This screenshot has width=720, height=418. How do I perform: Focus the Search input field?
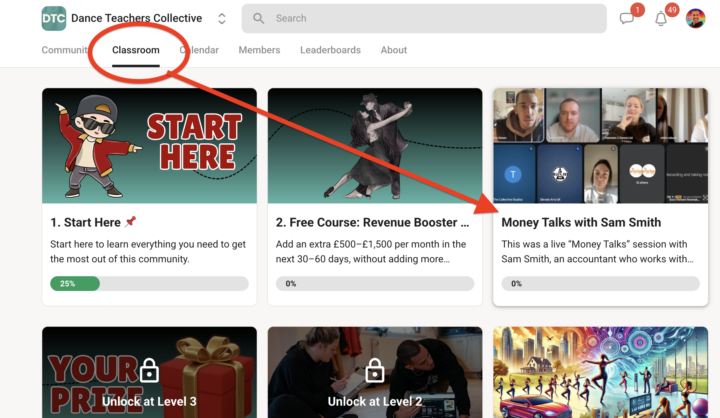pos(424,18)
